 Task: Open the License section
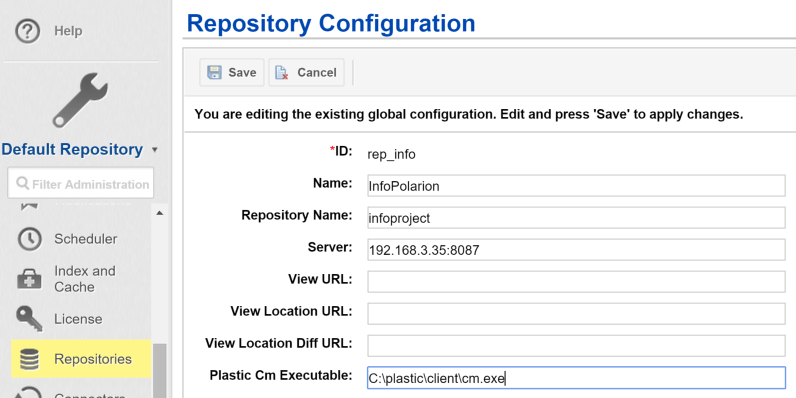point(78,319)
